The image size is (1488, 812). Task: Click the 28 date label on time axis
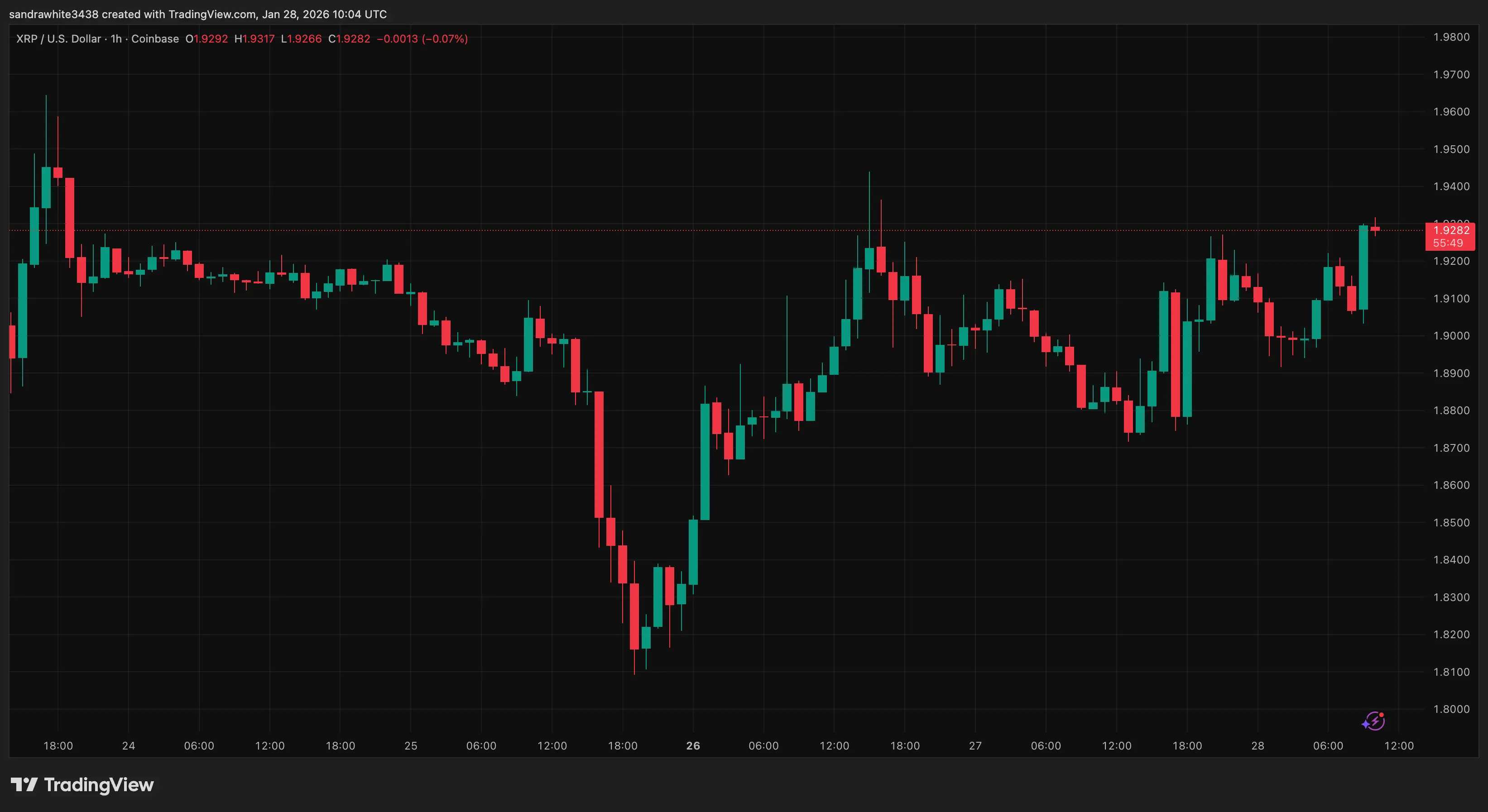1258,745
